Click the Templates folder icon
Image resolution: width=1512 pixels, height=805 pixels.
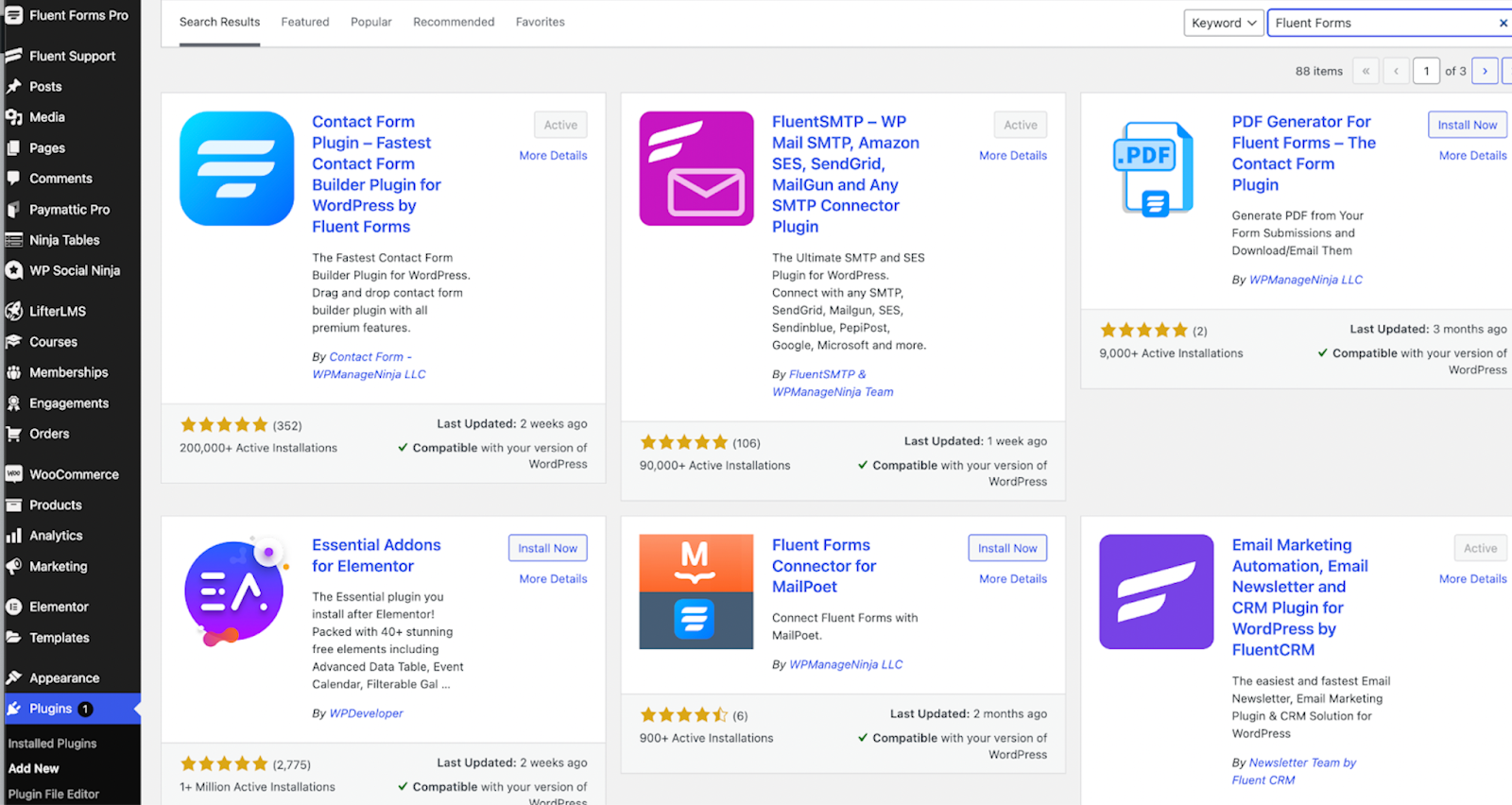point(13,638)
